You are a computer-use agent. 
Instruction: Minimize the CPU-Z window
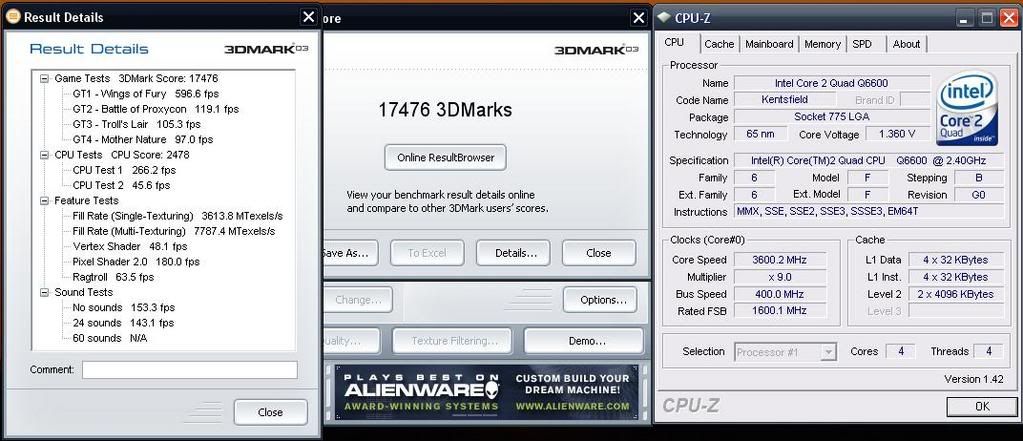[963, 18]
